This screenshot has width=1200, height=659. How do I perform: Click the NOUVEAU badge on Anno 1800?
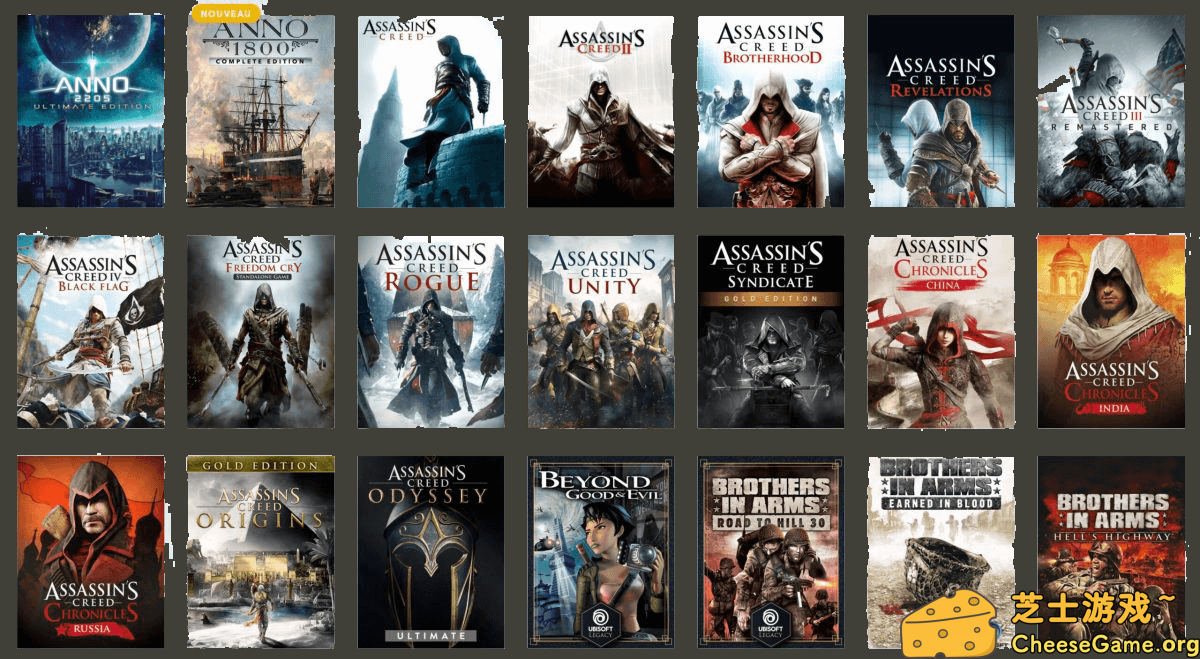tap(224, 14)
